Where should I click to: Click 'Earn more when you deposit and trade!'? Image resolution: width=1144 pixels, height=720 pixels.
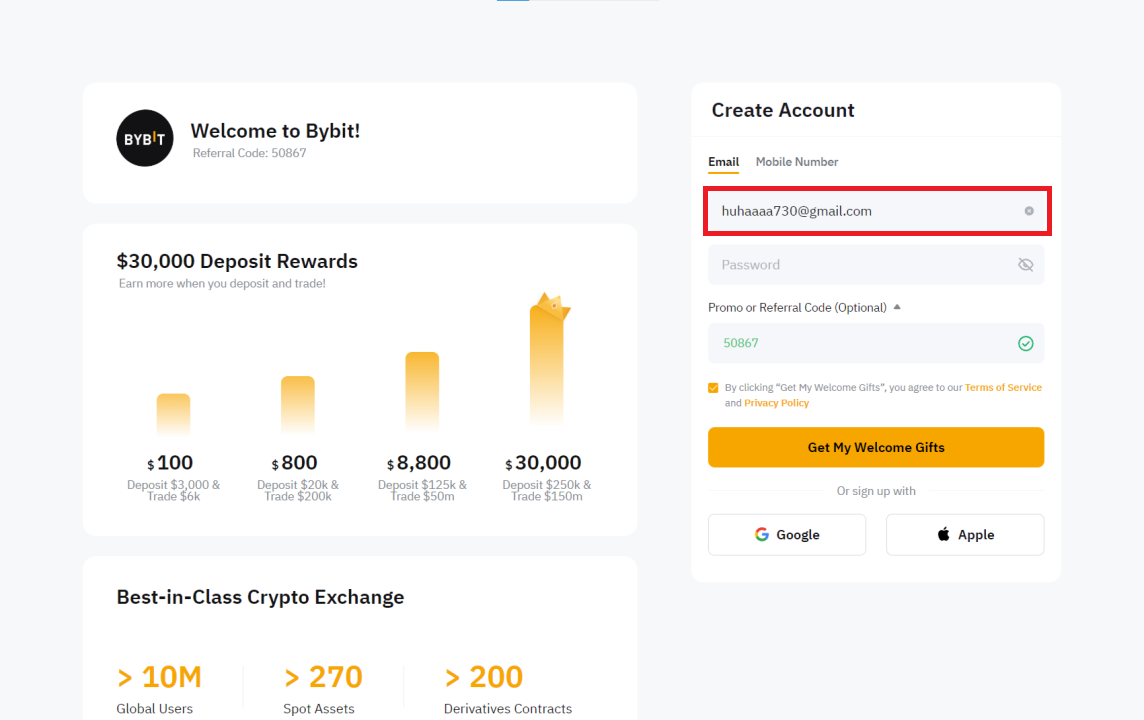pos(222,284)
